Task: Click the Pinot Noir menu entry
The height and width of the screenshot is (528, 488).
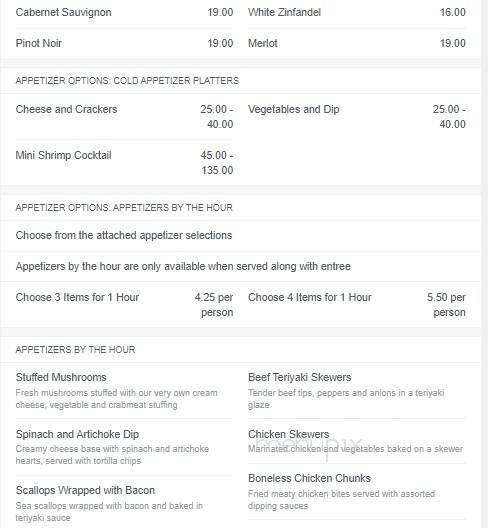Action: click(x=38, y=43)
